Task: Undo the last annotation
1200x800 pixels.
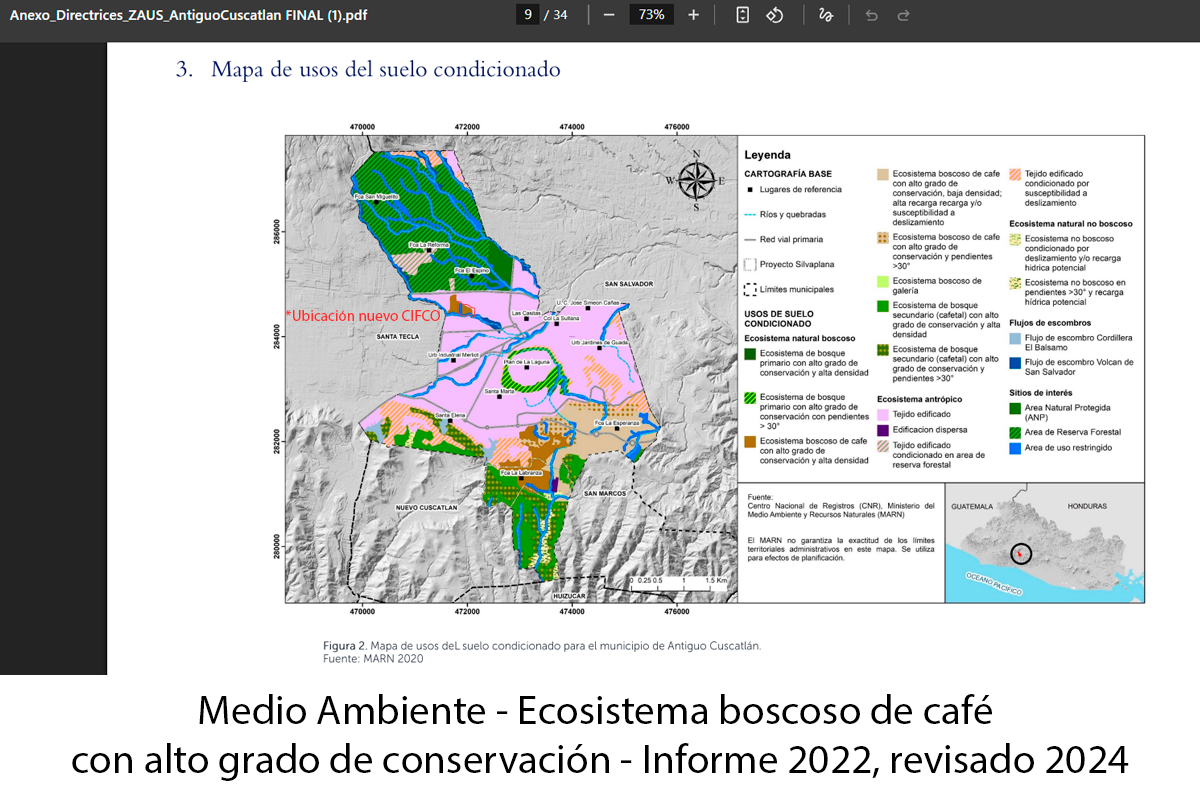Action: point(871,15)
